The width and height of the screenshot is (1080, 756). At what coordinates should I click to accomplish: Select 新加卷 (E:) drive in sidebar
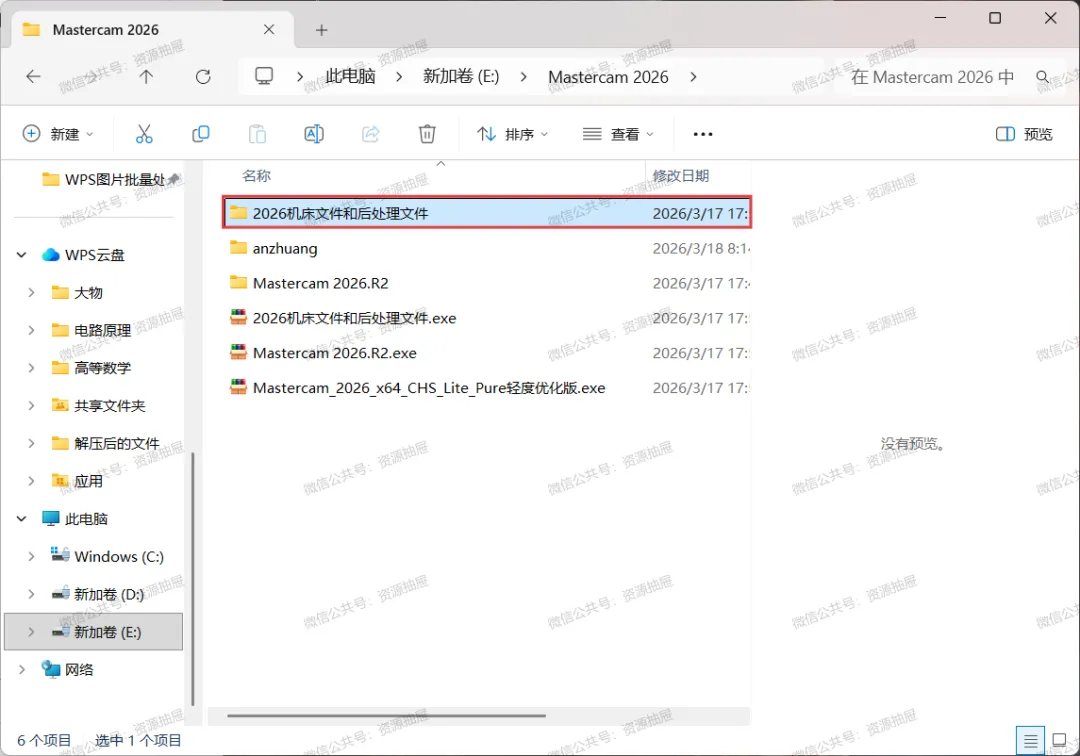point(94,631)
